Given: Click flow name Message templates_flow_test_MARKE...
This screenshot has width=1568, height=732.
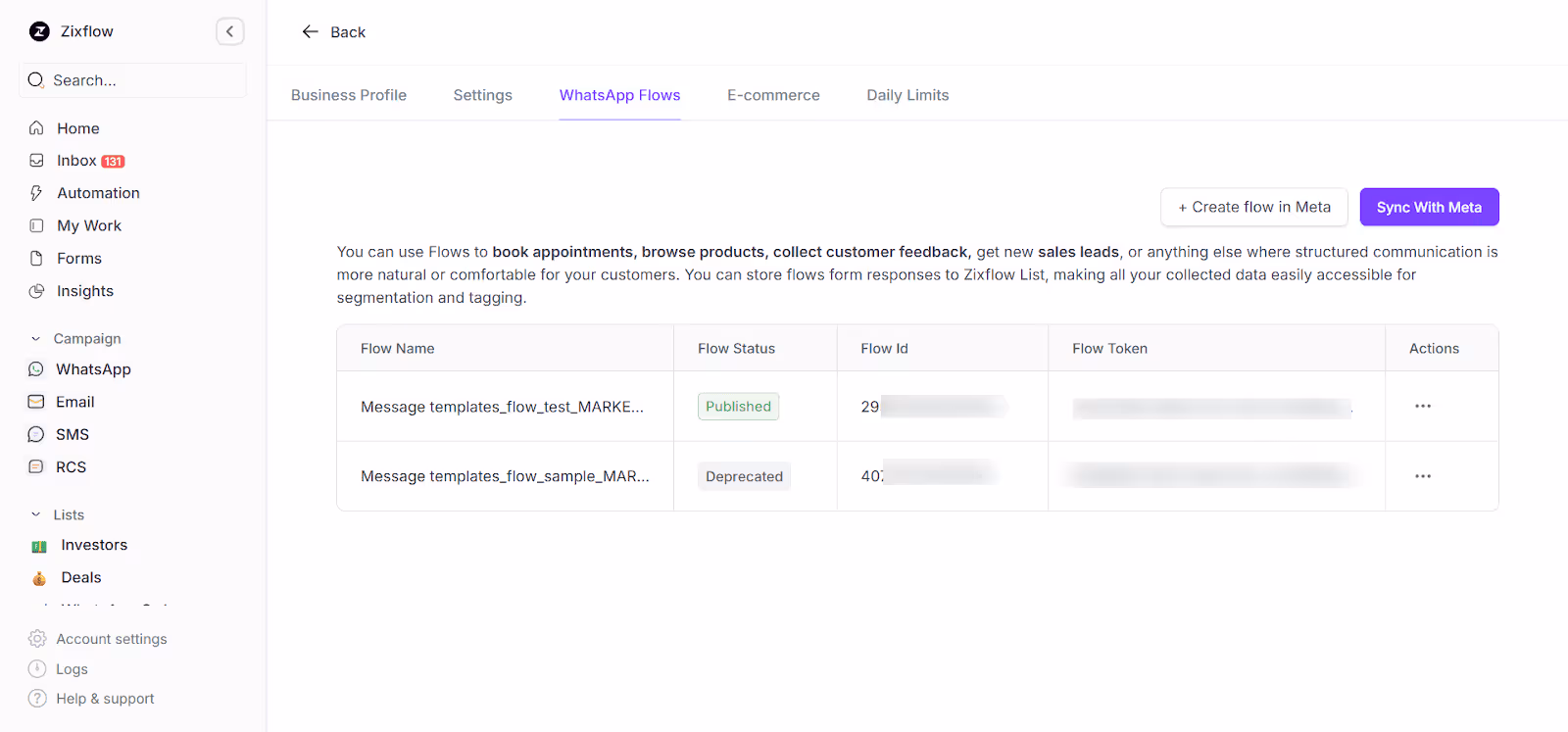Looking at the screenshot, I should pos(502,407).
